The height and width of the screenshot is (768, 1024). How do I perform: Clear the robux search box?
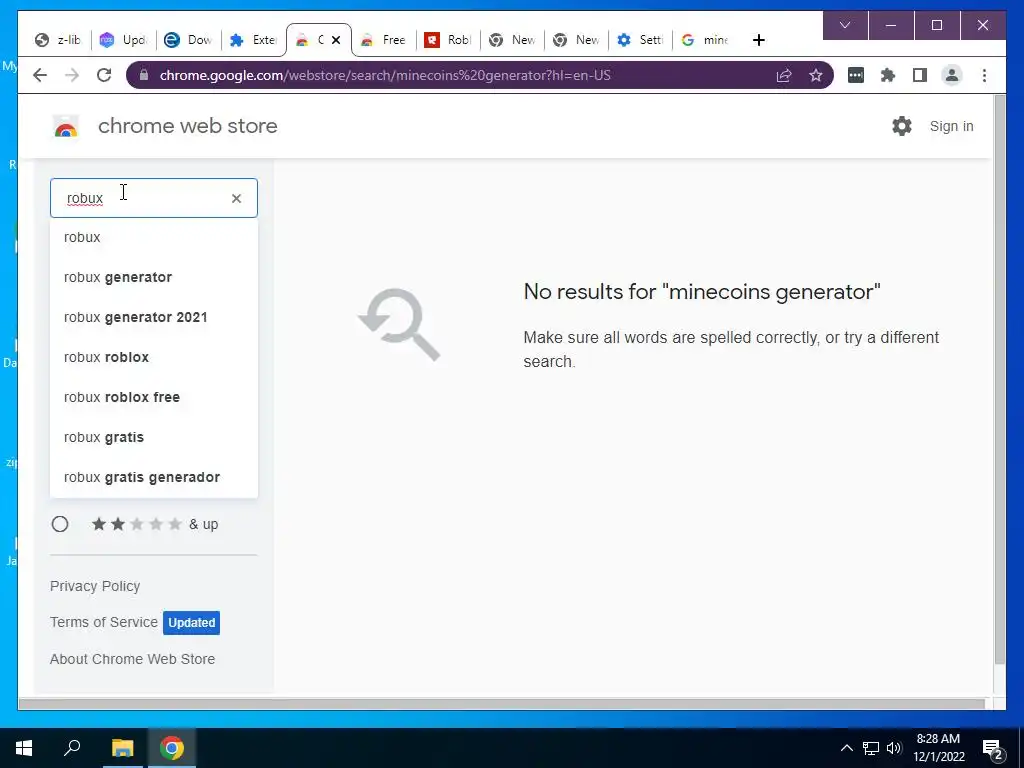tap(236, 198)
